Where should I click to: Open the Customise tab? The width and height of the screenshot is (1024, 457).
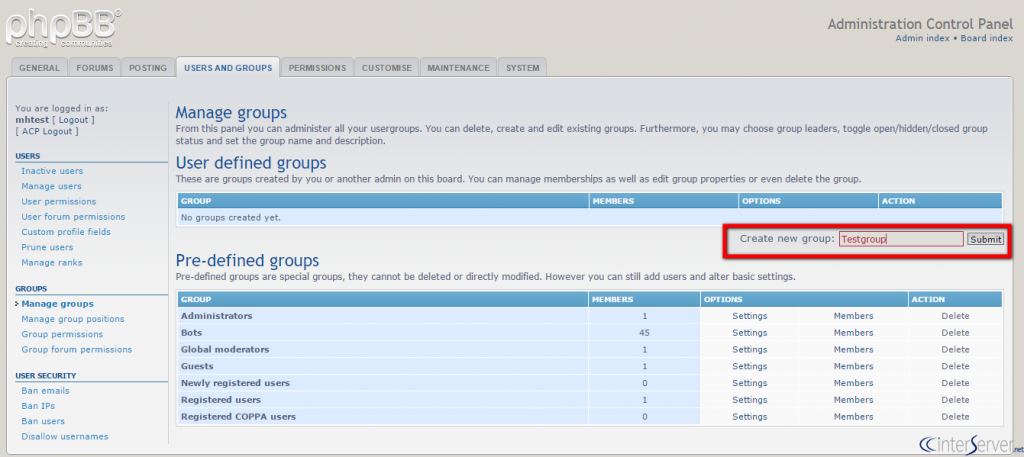pyautogui.click(x=387, y=68)
